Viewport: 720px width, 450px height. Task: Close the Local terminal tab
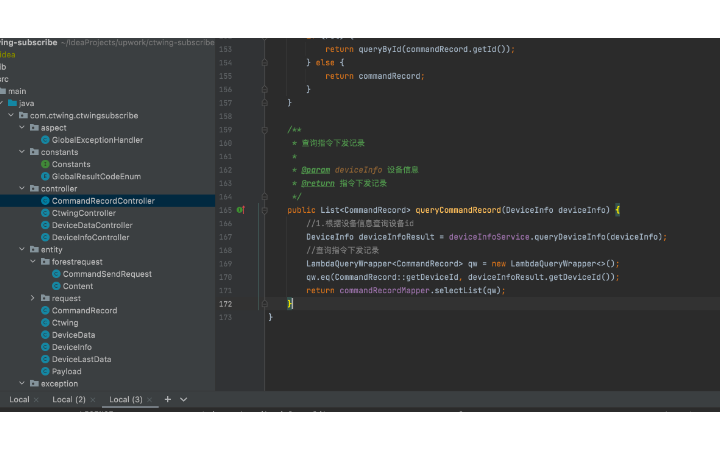coord(36,400)
